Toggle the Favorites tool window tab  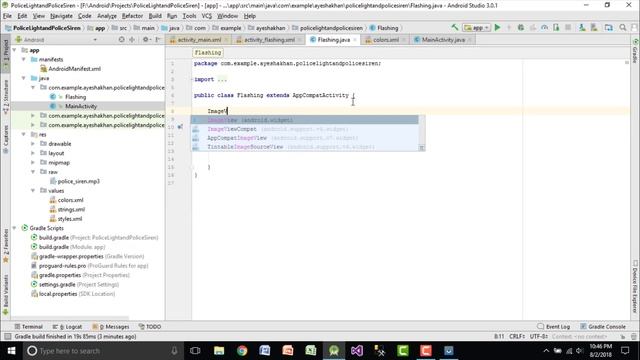(x=6, y=245)
